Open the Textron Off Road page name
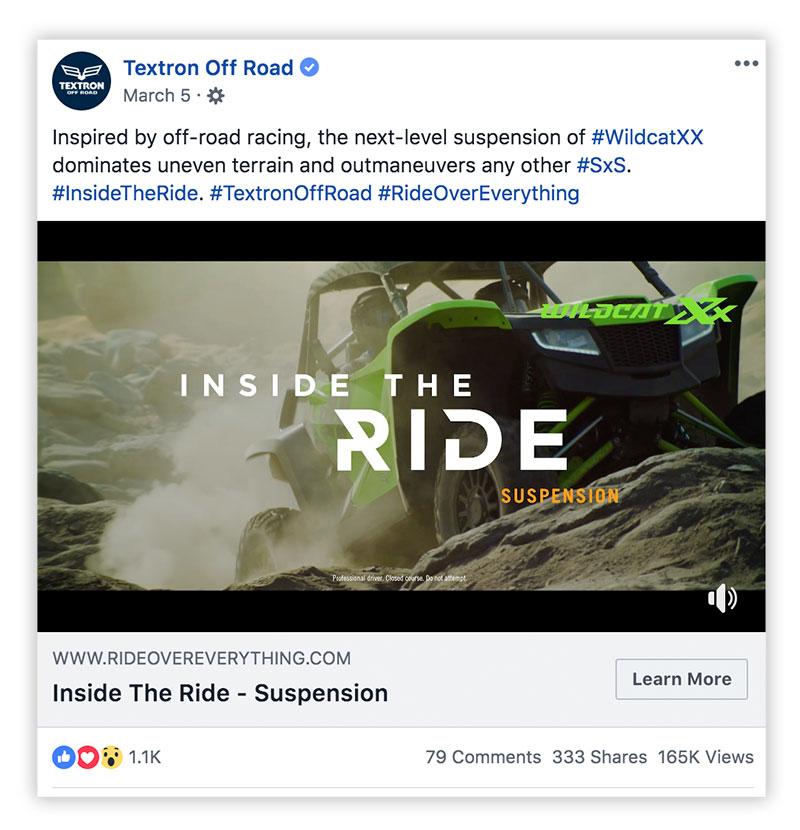Screen dimensions: 800x830 pyautogui.click(x=208, y=68)
